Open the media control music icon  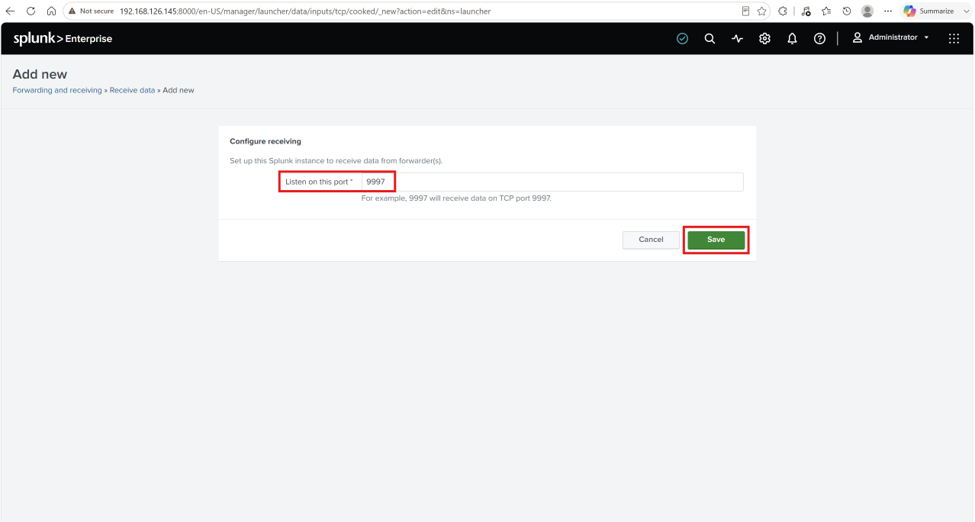click(x=806, y=11)
